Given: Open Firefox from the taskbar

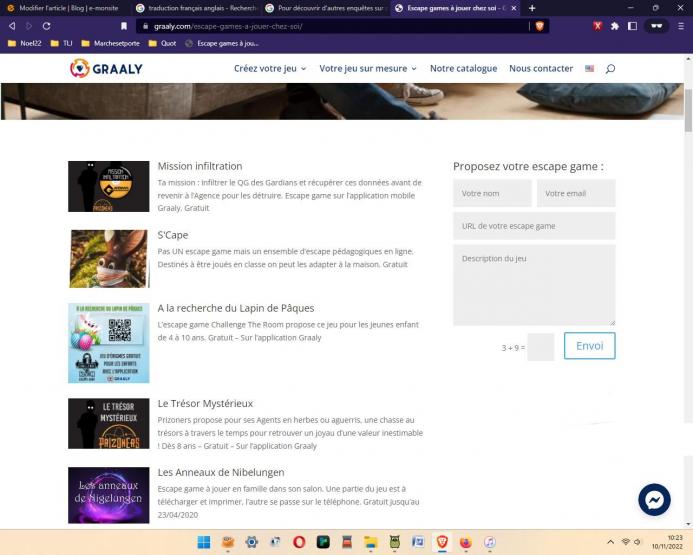Looking at the screenshot, I should pos(466,542).
